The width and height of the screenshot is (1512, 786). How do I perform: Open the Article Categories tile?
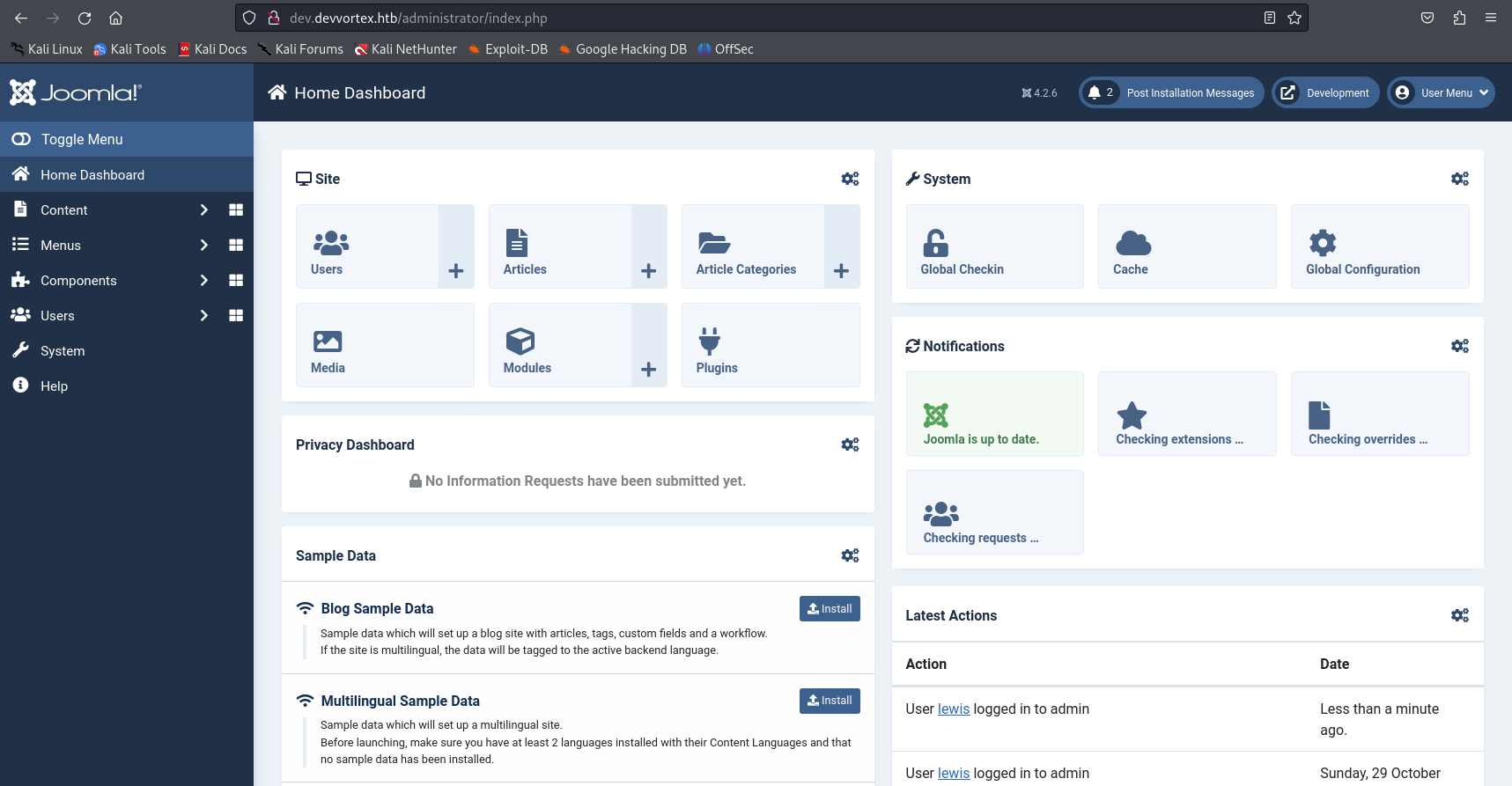click(753, 246)
